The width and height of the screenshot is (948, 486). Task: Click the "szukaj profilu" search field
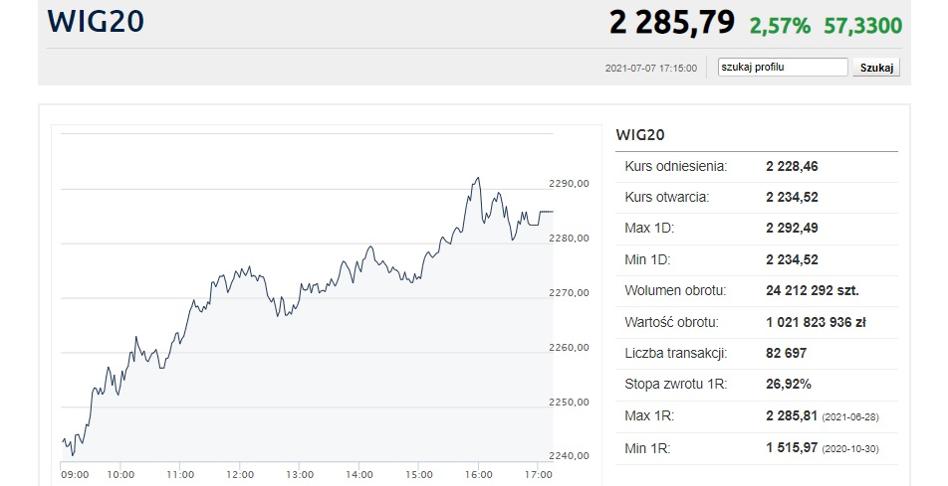(783, 67)
